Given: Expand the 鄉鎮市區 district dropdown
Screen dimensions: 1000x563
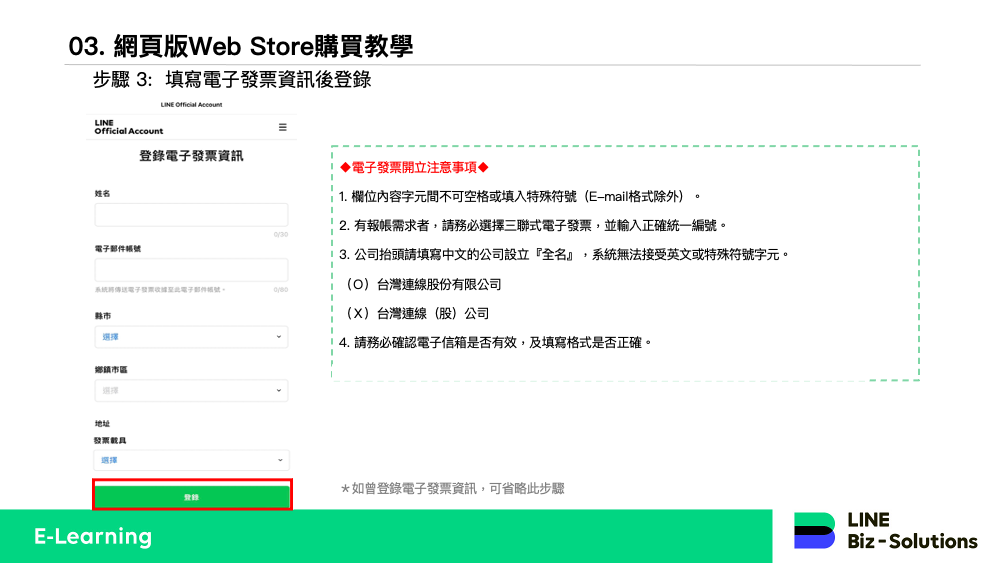Looking at the screenshot, I should tap(191, 390).
